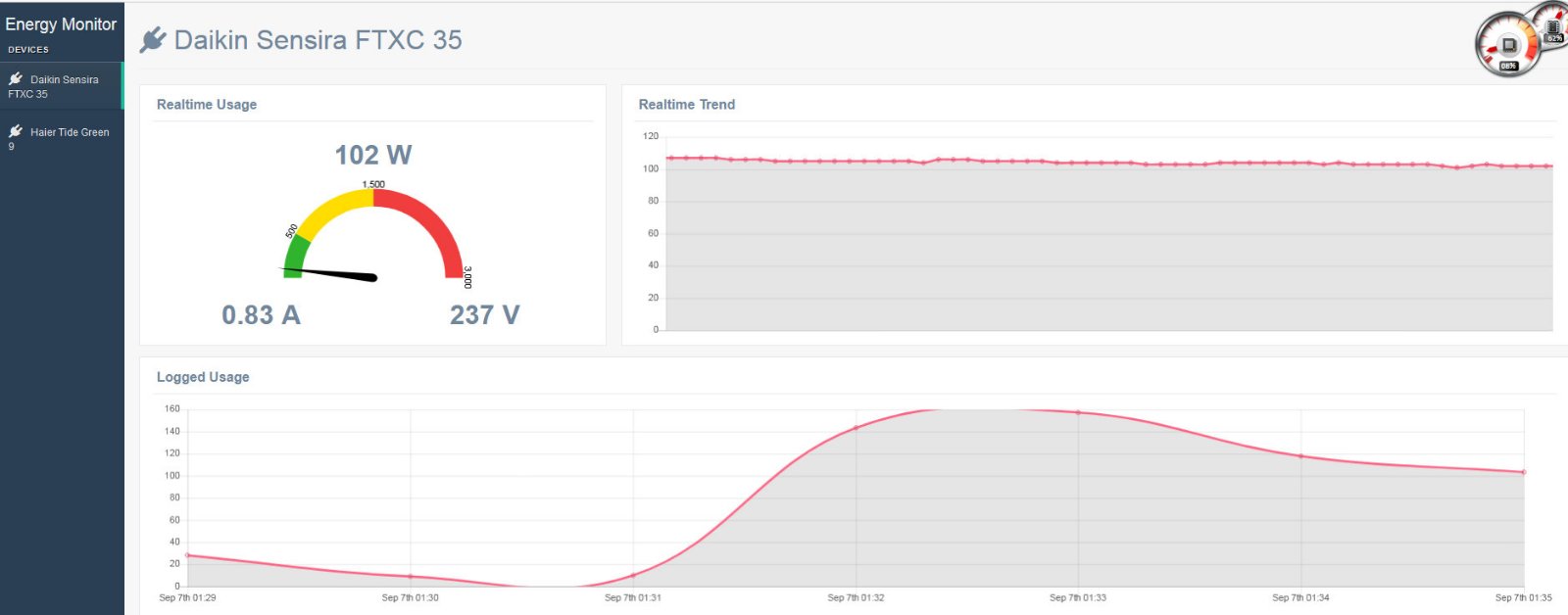Click the small memory gauge widget at top right
This screenshot has width=1568, height=615.
tap(1553, 26)
